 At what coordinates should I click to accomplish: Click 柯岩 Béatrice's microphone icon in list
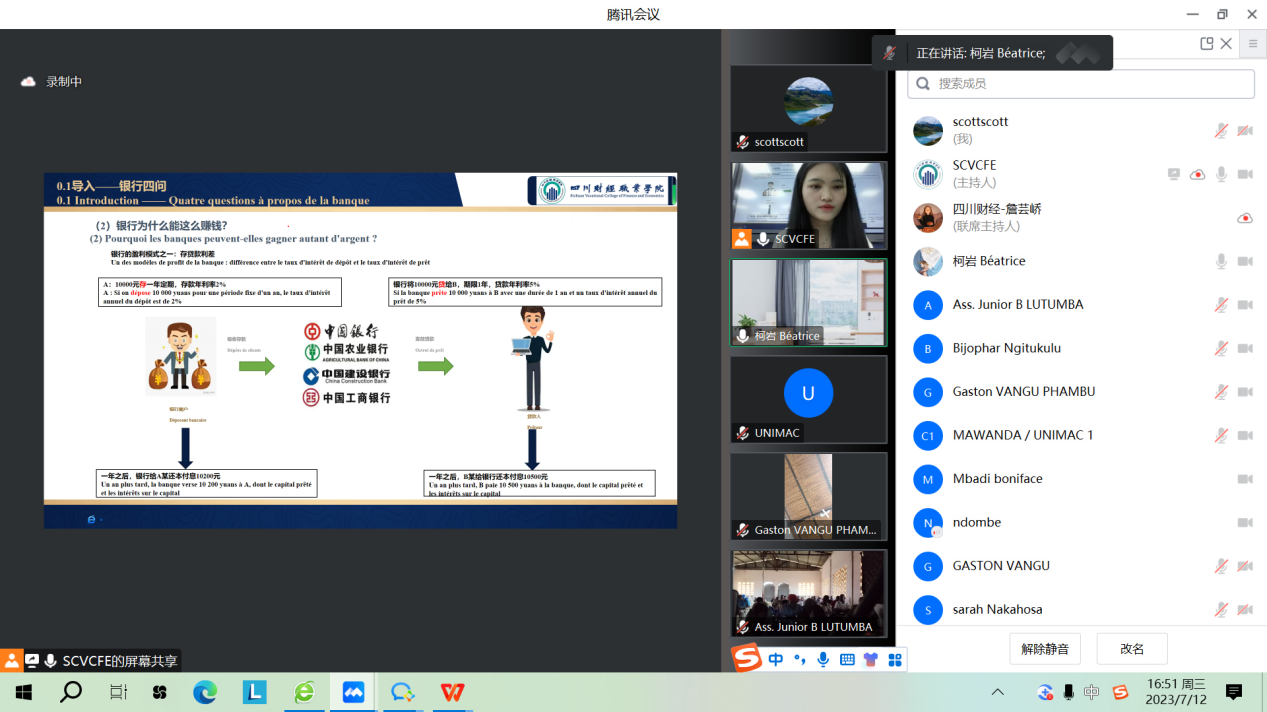tap(1221, 261)
